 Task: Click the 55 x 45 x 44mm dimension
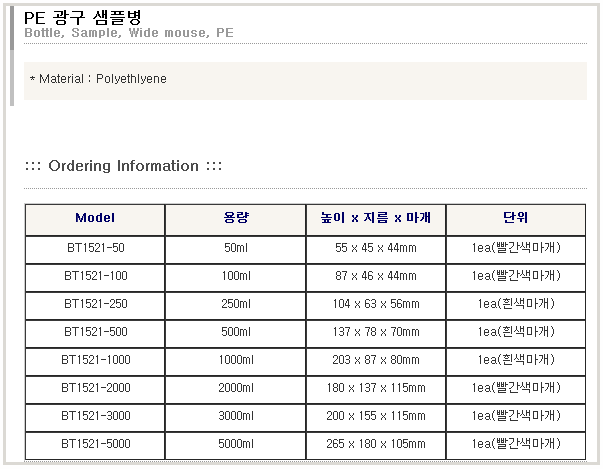375,247
